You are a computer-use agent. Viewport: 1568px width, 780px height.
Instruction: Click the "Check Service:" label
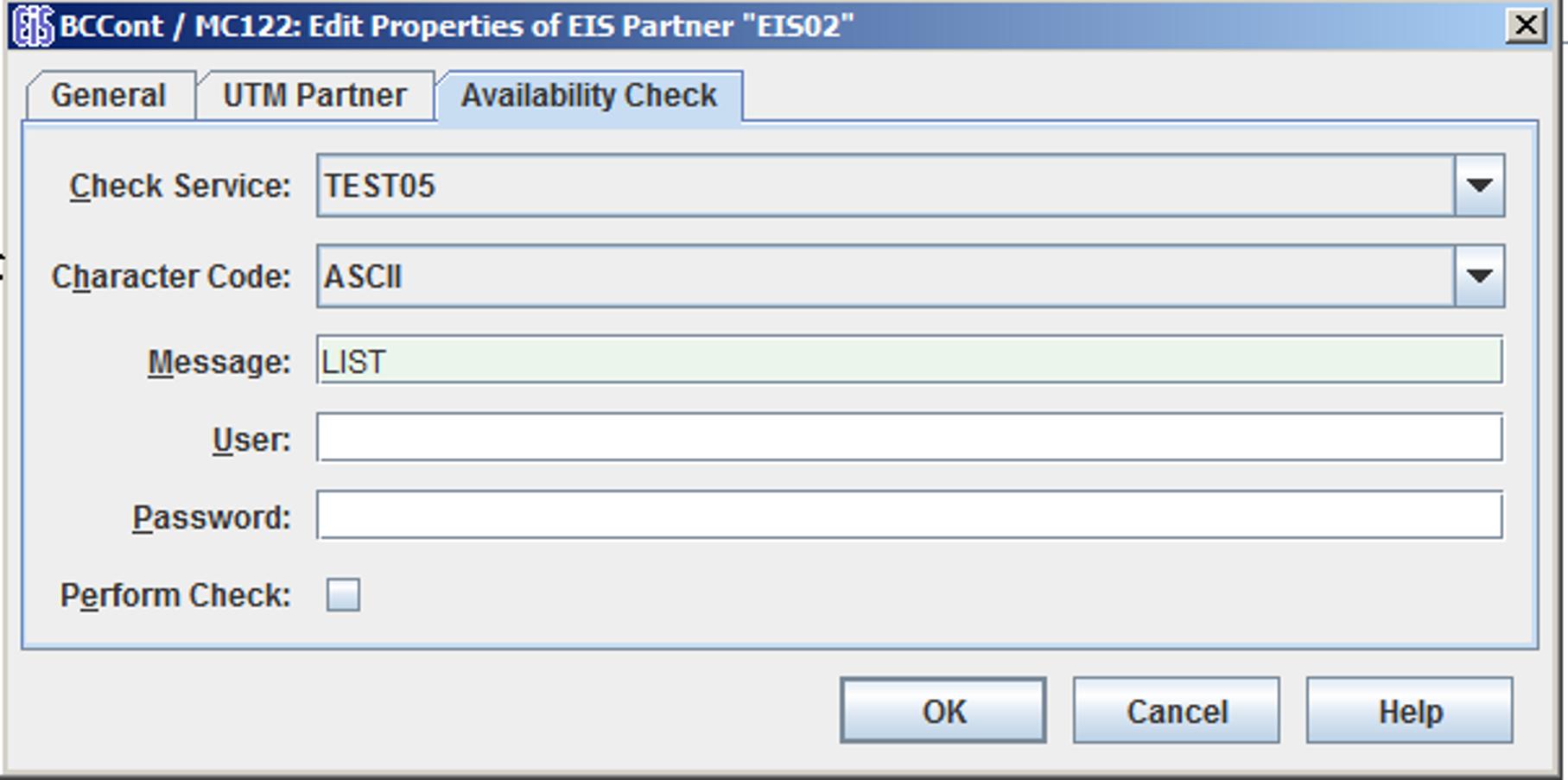coord(180,186)
